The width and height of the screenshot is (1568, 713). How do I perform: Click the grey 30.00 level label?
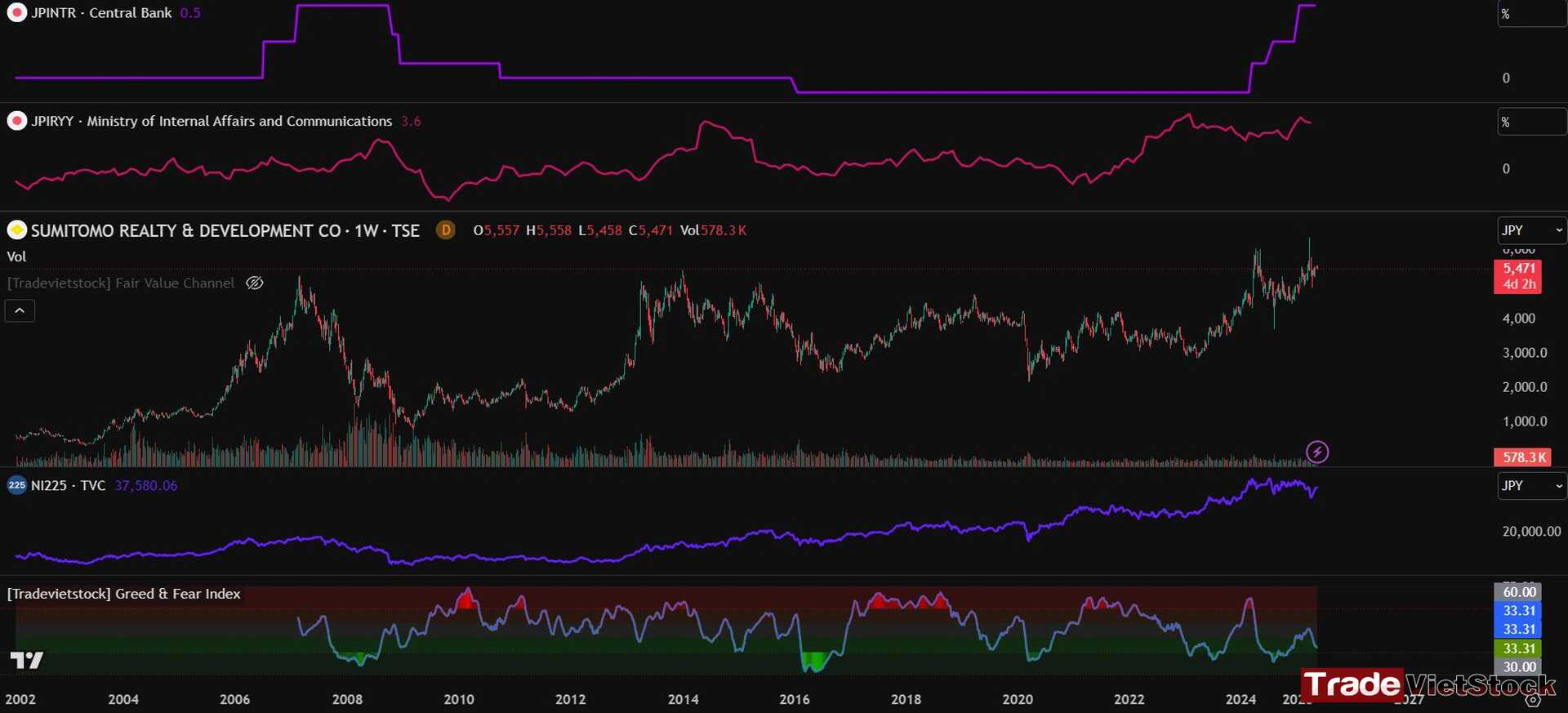[x=1518, y=666]
